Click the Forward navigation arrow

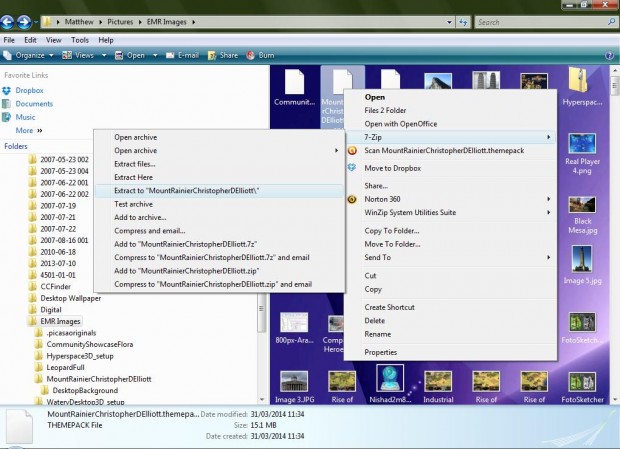click(24, 22)
